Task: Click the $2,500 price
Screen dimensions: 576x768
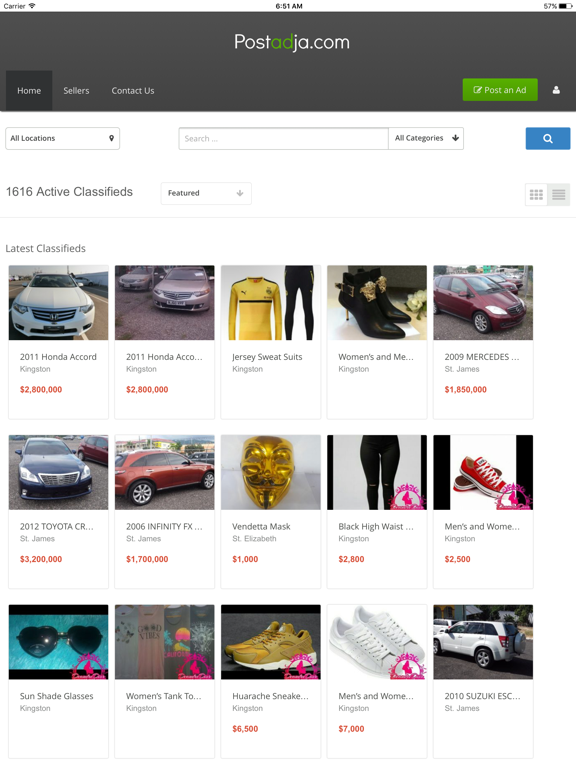Action: pyautogui.click(x=457, y=559)
